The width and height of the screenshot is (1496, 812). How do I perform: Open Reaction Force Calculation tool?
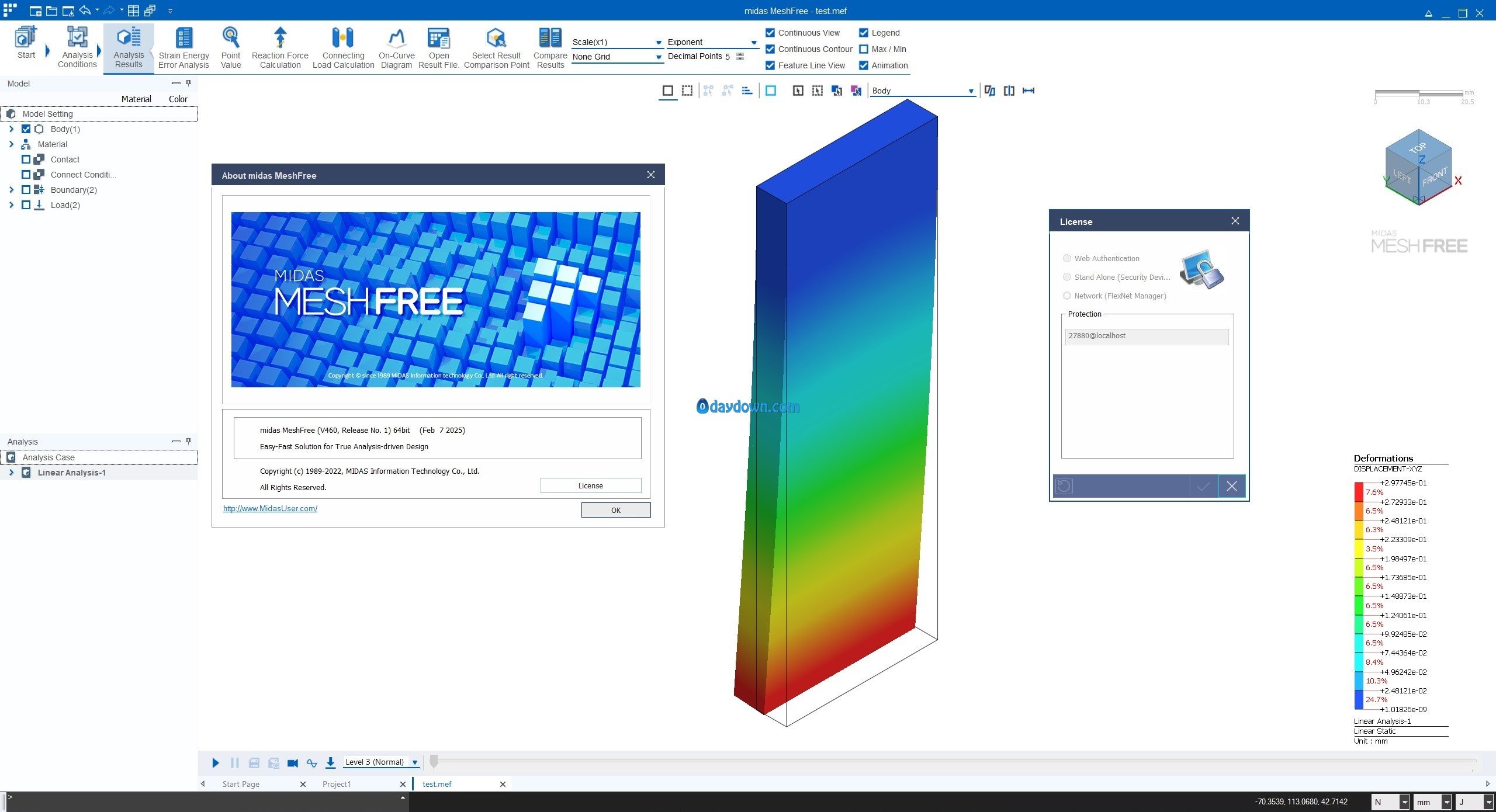click(x=280, y=48)
